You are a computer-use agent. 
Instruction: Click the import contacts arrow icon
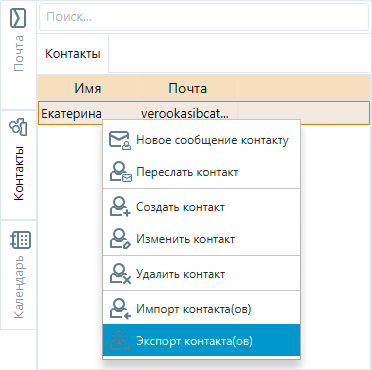pyautogui.click(x=120, y=309)
